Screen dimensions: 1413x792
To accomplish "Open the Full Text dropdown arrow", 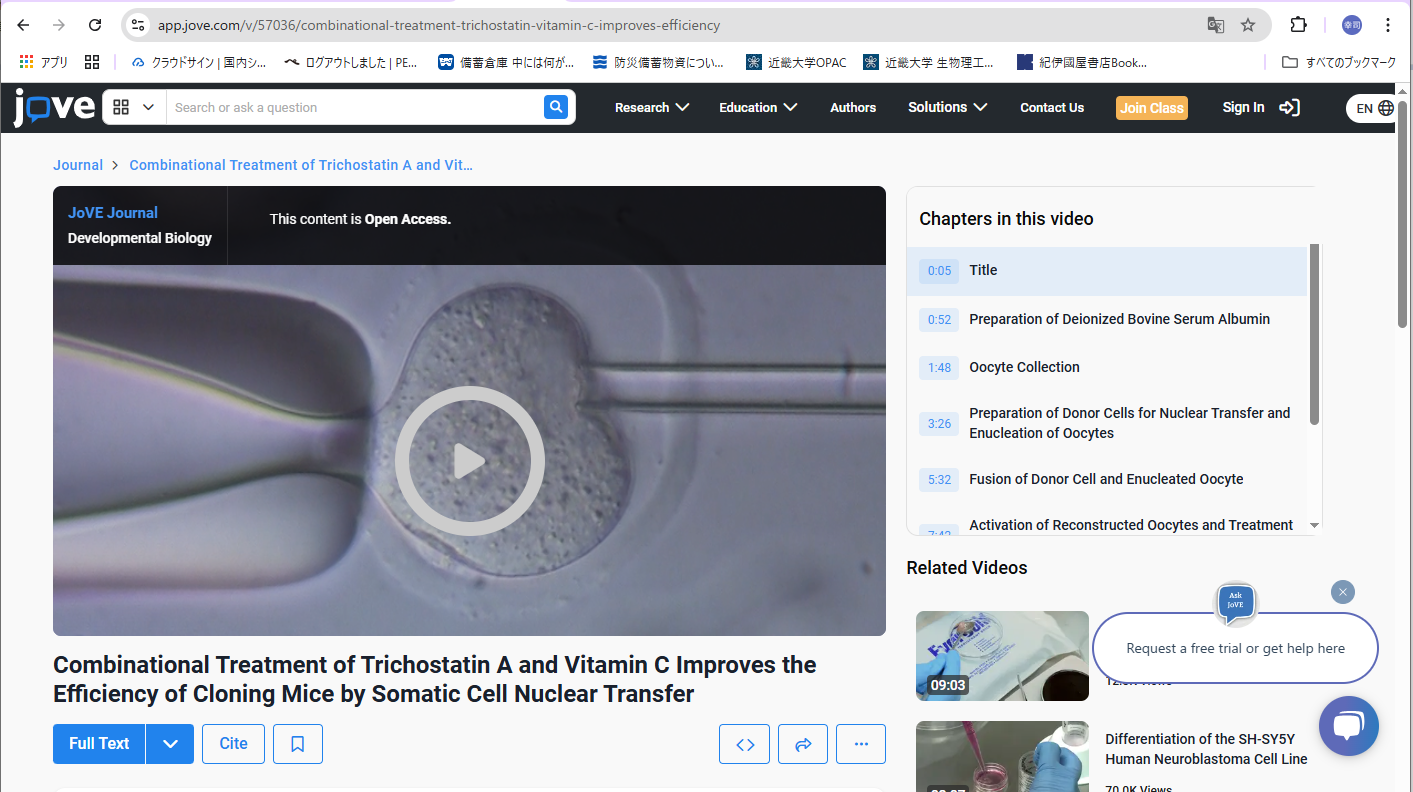I will coord(170,744).
